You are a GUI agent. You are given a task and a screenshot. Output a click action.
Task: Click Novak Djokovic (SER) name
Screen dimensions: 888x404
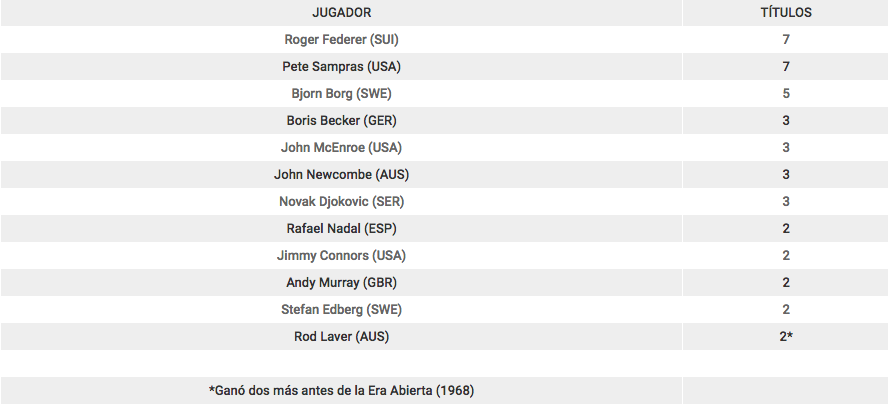pyautogui.click(x=341, y=202)
